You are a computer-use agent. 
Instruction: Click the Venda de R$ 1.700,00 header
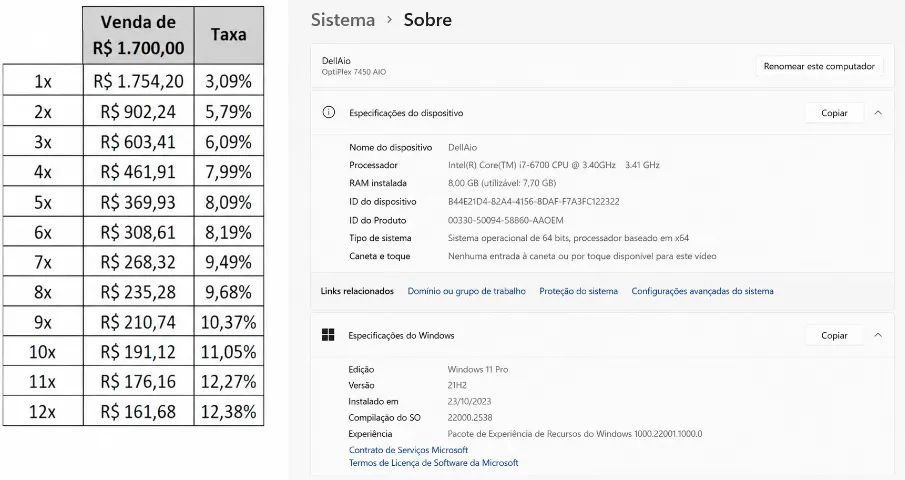139,35
